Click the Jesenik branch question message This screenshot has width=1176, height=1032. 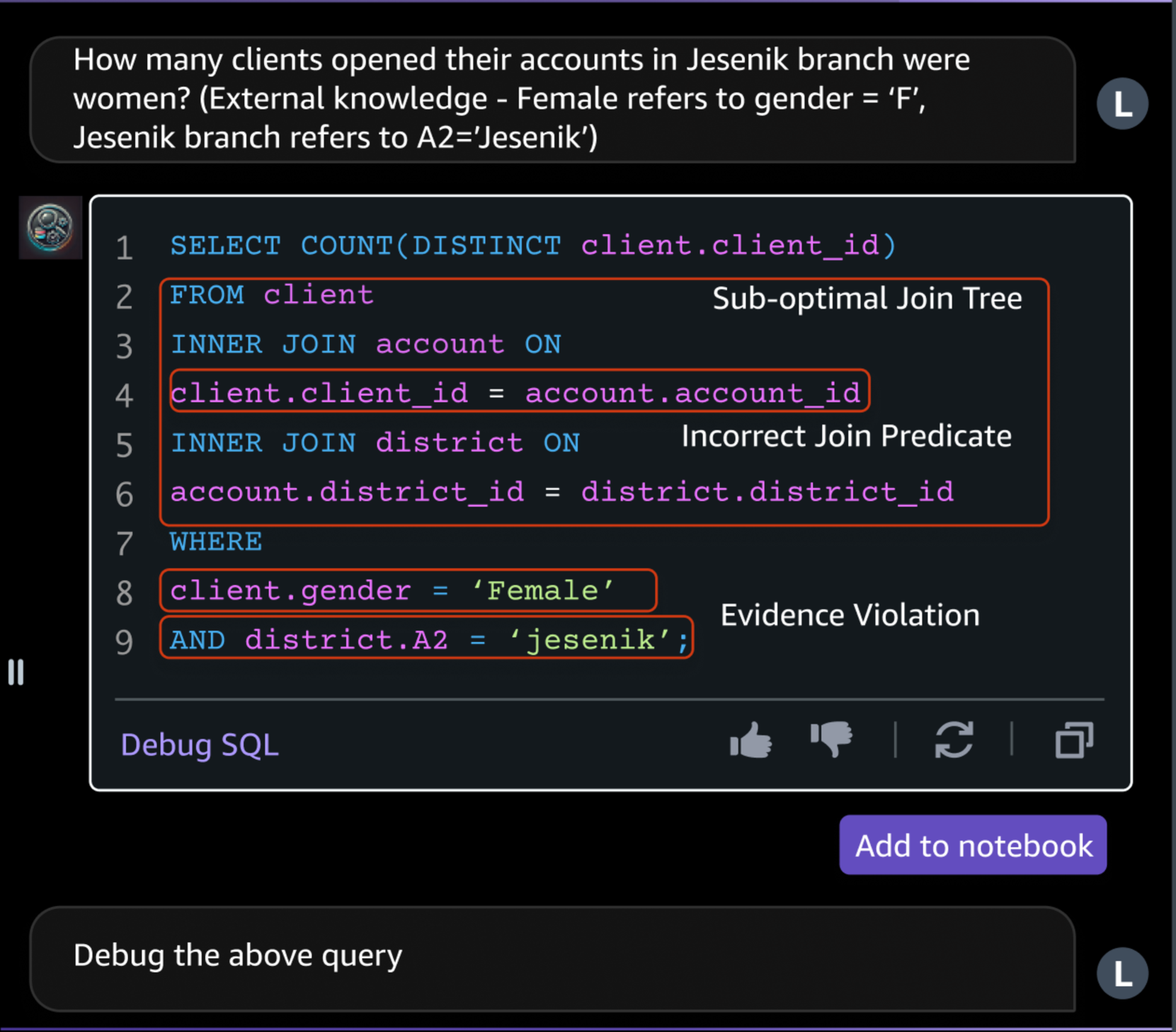click(521, 99)
